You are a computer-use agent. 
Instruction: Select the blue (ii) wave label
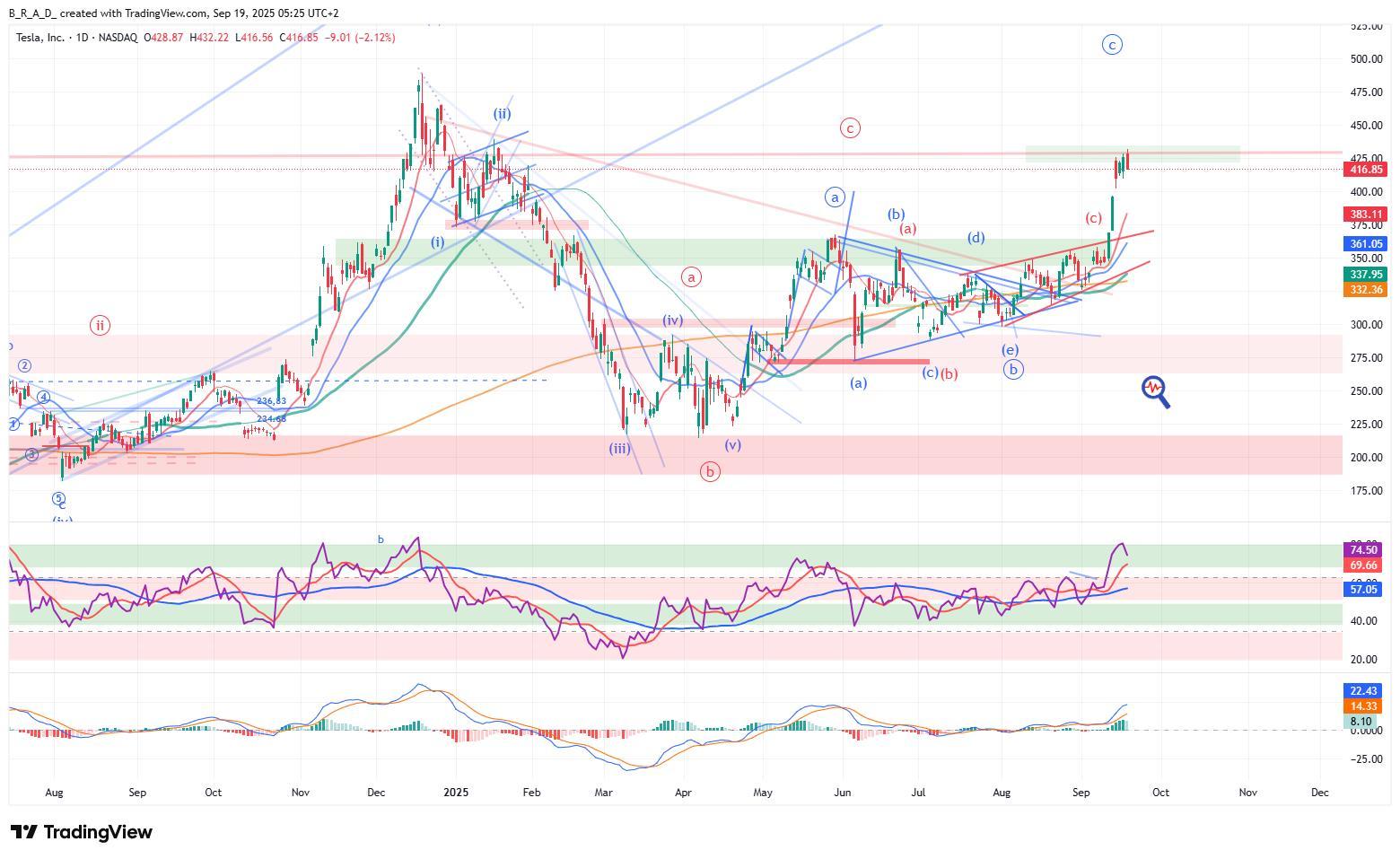coord(502,114)
